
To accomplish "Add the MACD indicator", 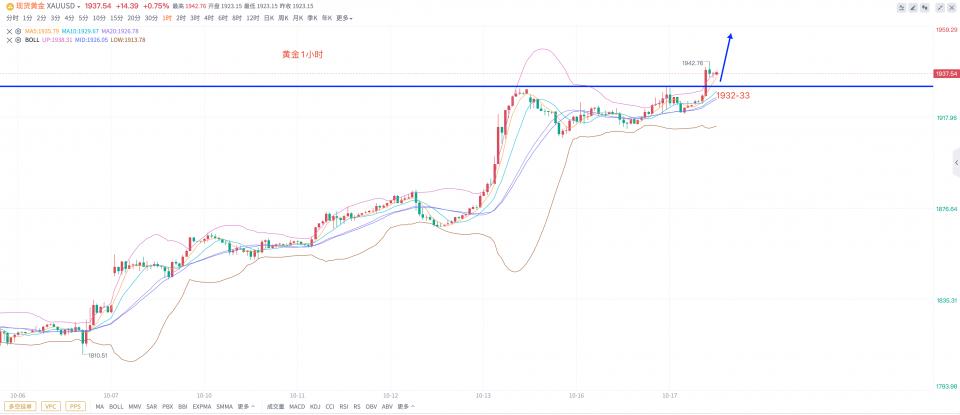I will (x=297, y=407).
